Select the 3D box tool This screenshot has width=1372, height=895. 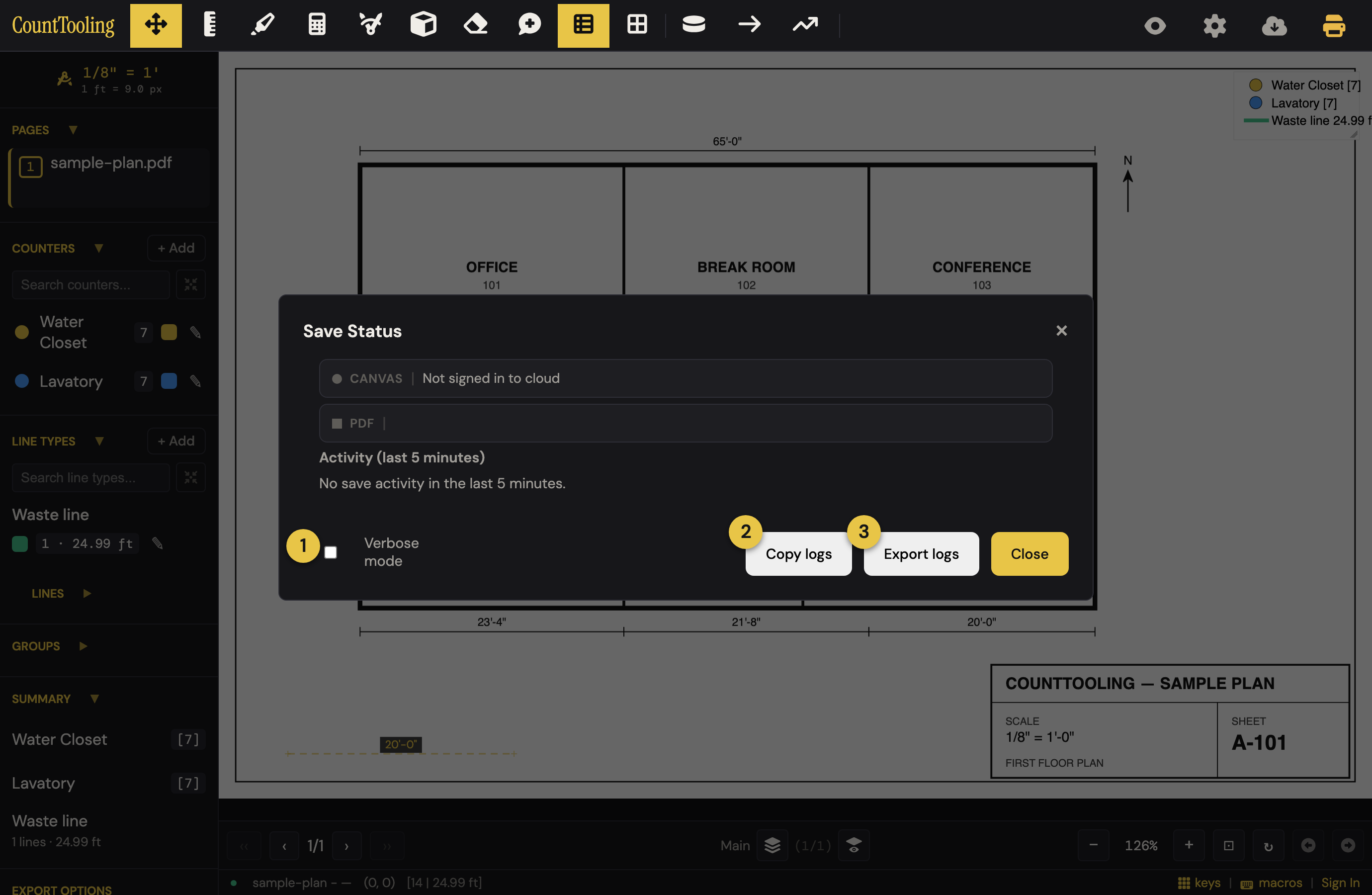coord(423,25)
